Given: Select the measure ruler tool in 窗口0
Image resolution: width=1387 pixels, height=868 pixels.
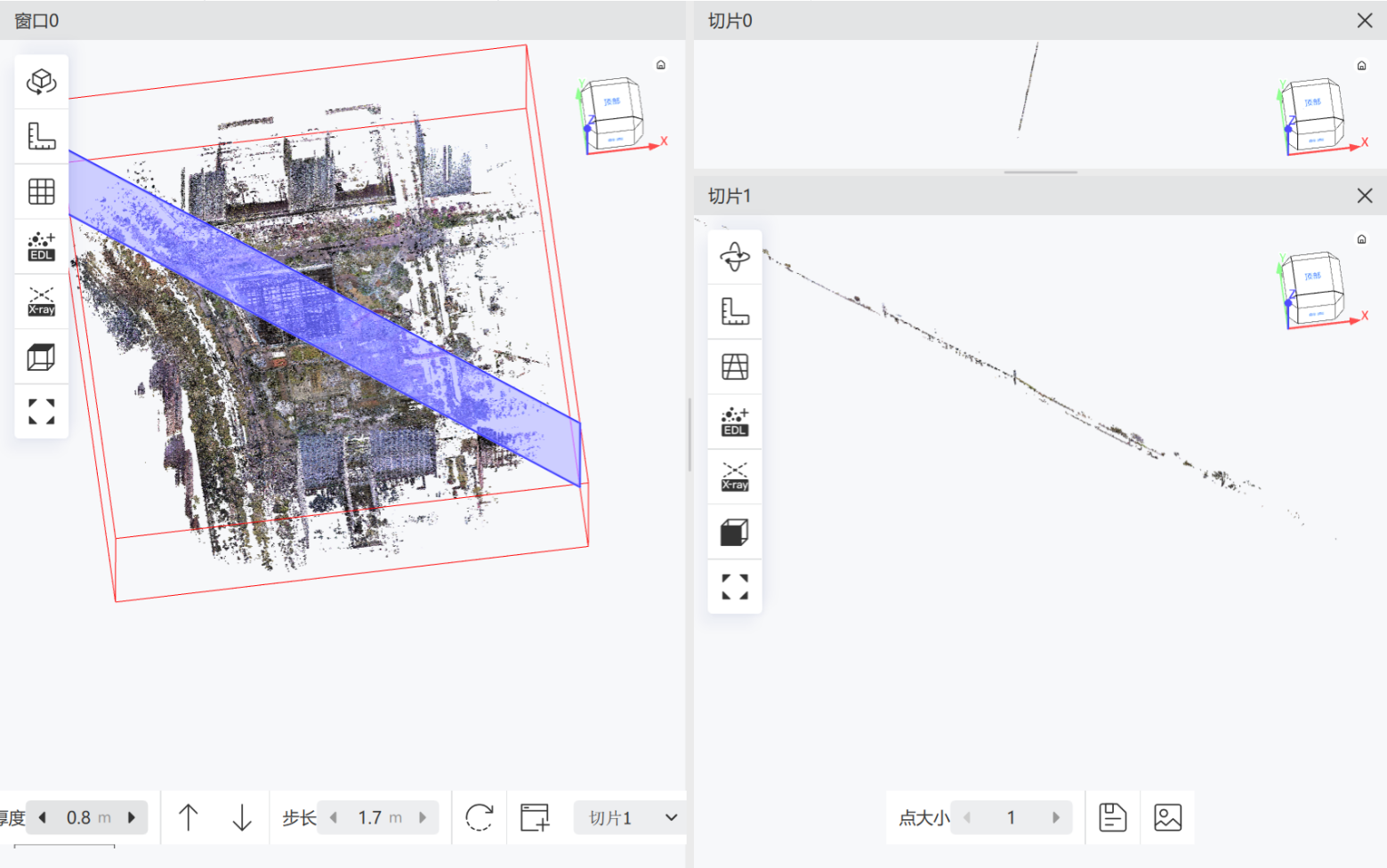Looking at the screenshot, I should tap(41, 136).
